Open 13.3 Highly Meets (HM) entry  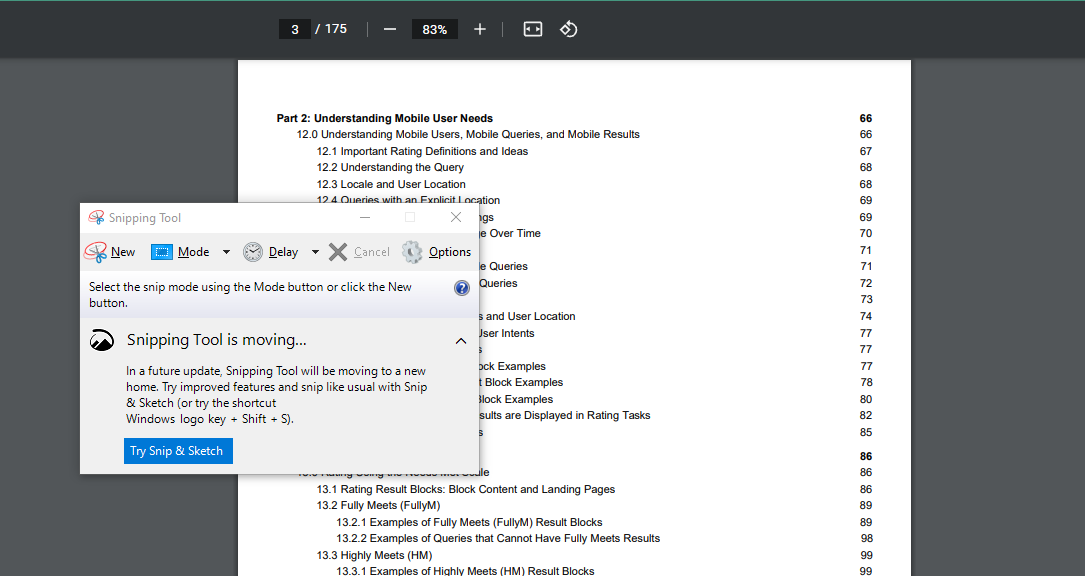[x=374, y=555]
